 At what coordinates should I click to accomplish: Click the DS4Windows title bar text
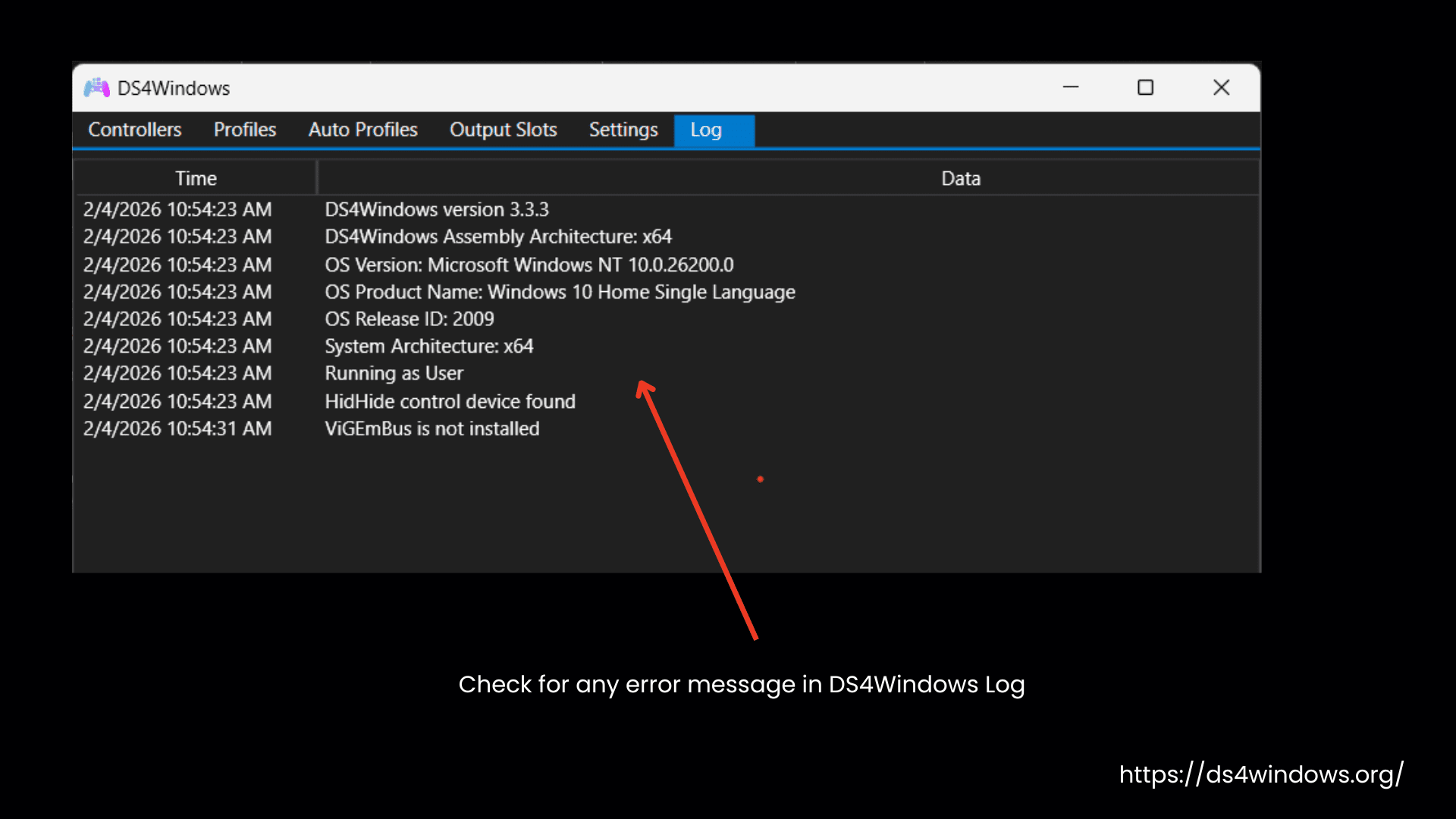click(x=174, y=88)
